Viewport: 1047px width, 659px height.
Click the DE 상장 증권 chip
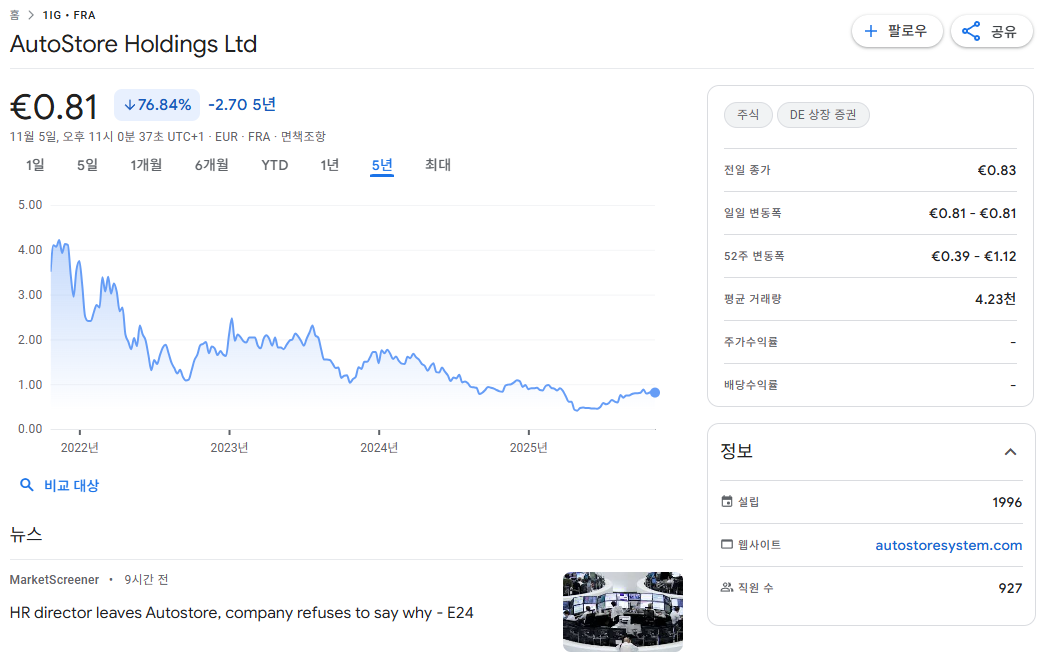pyautogui.click(x=823, y=115)
